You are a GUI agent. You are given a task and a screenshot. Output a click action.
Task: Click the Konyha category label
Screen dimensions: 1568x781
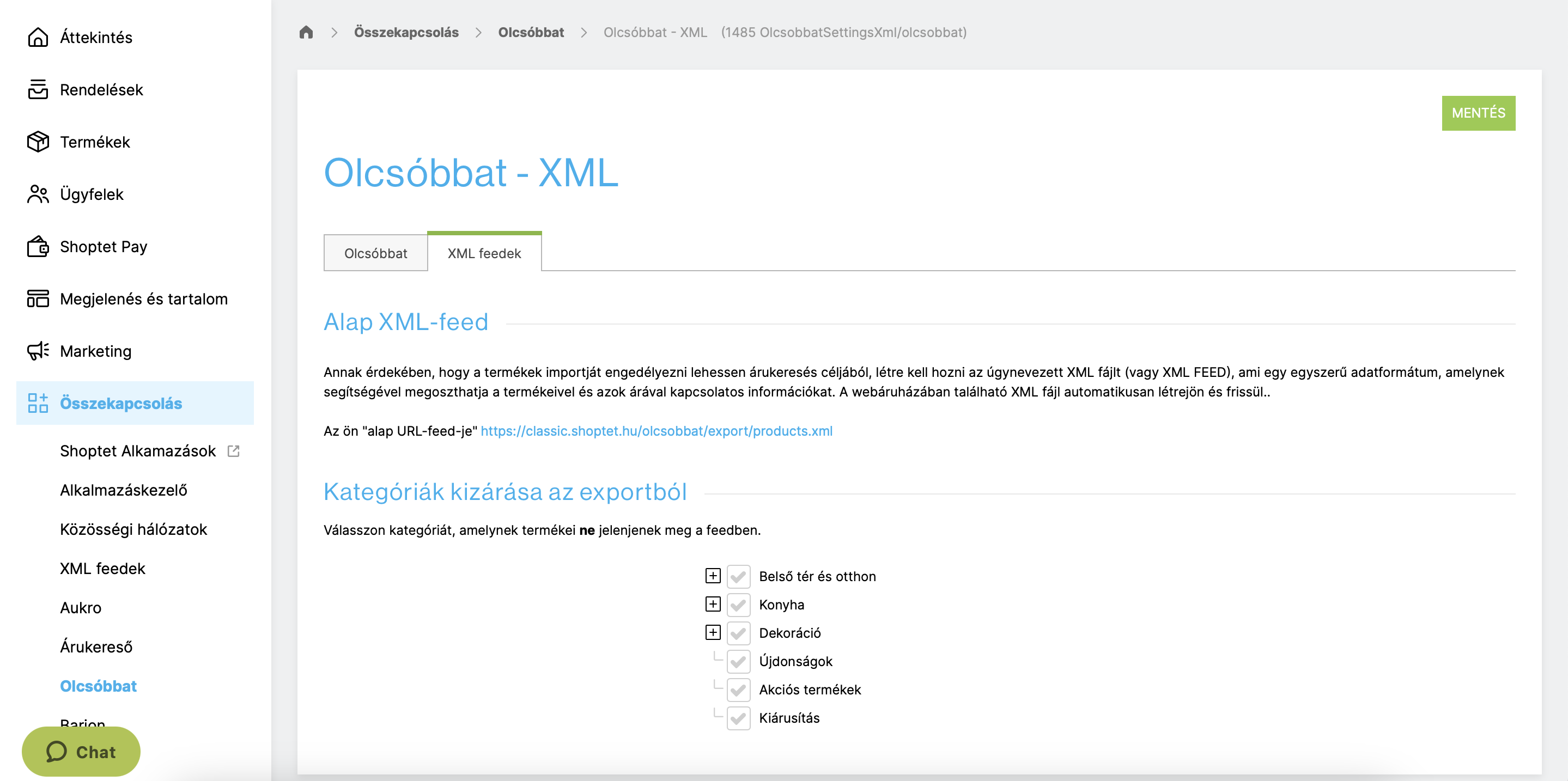[781, 605]
